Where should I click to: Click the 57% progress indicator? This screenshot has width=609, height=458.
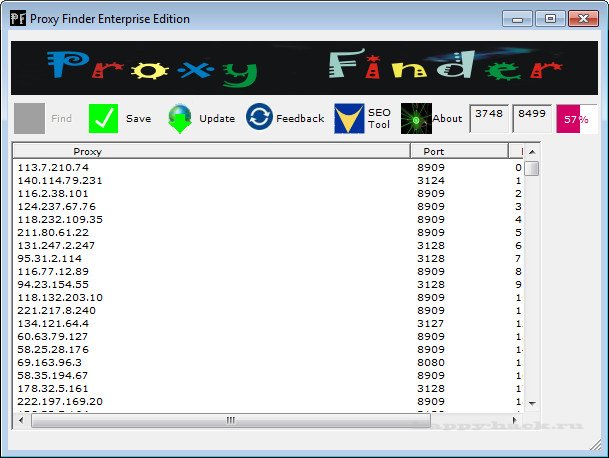[x=576, y=119]
